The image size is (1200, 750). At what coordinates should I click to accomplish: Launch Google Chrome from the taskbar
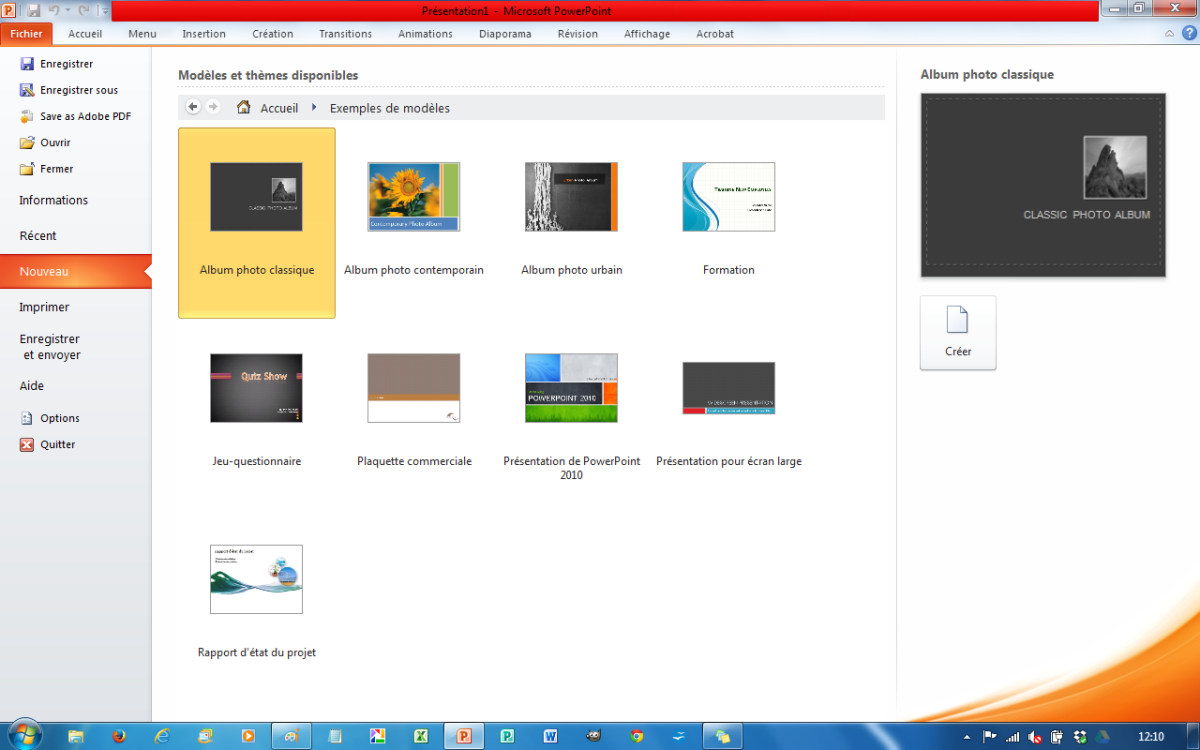tap(637, 736)
